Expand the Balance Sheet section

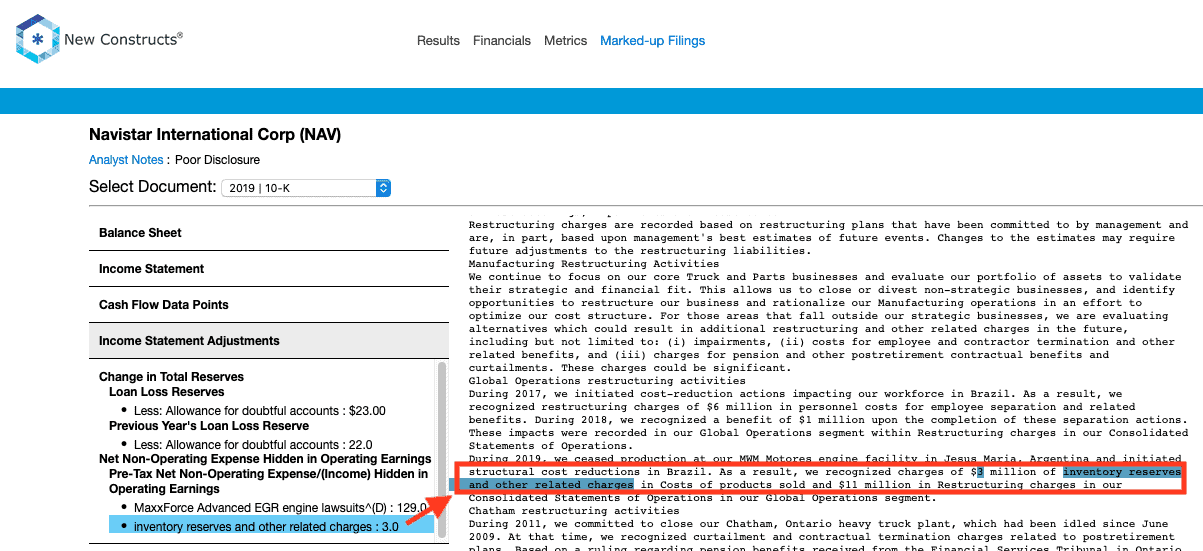[268, 233]
